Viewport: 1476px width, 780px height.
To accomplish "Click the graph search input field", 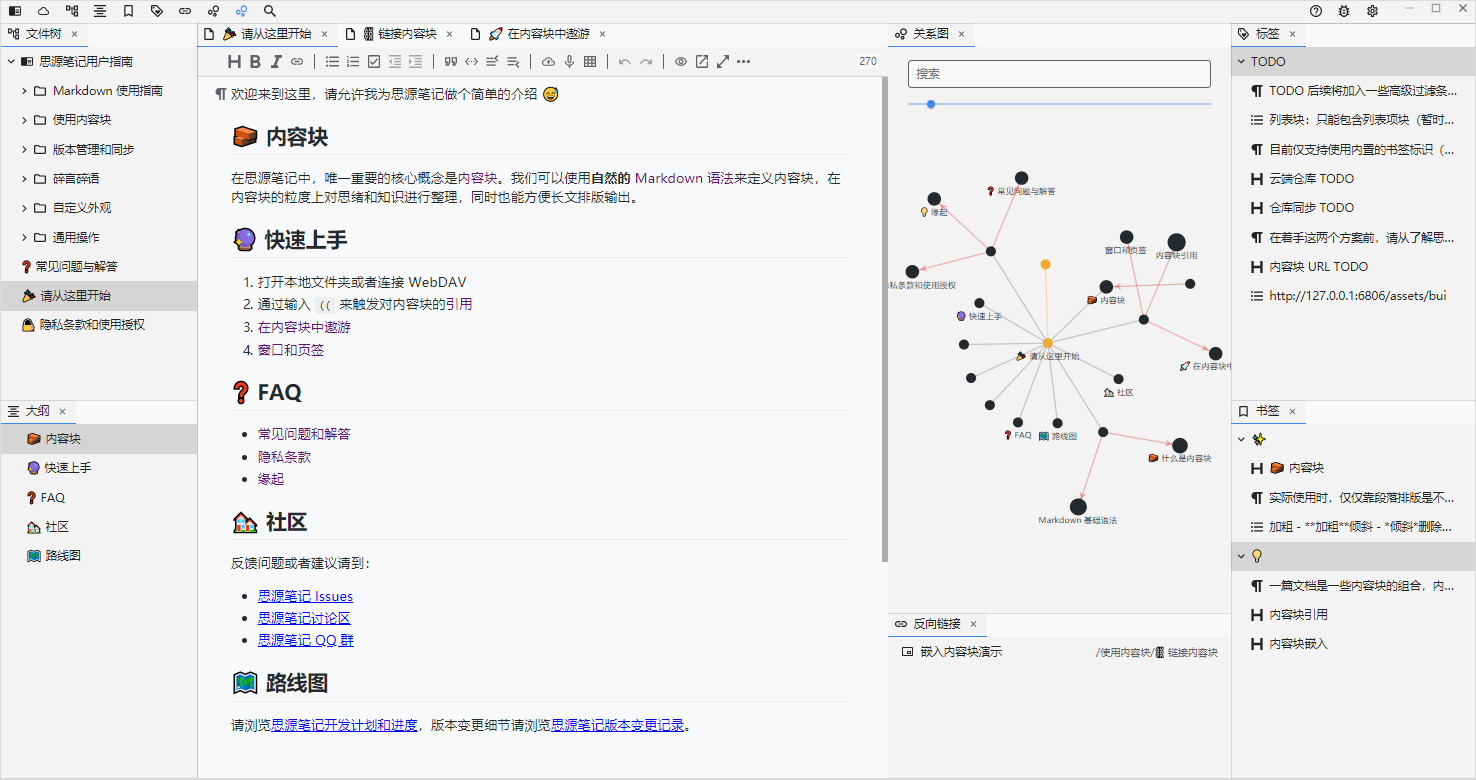I will coord(1059,74).
